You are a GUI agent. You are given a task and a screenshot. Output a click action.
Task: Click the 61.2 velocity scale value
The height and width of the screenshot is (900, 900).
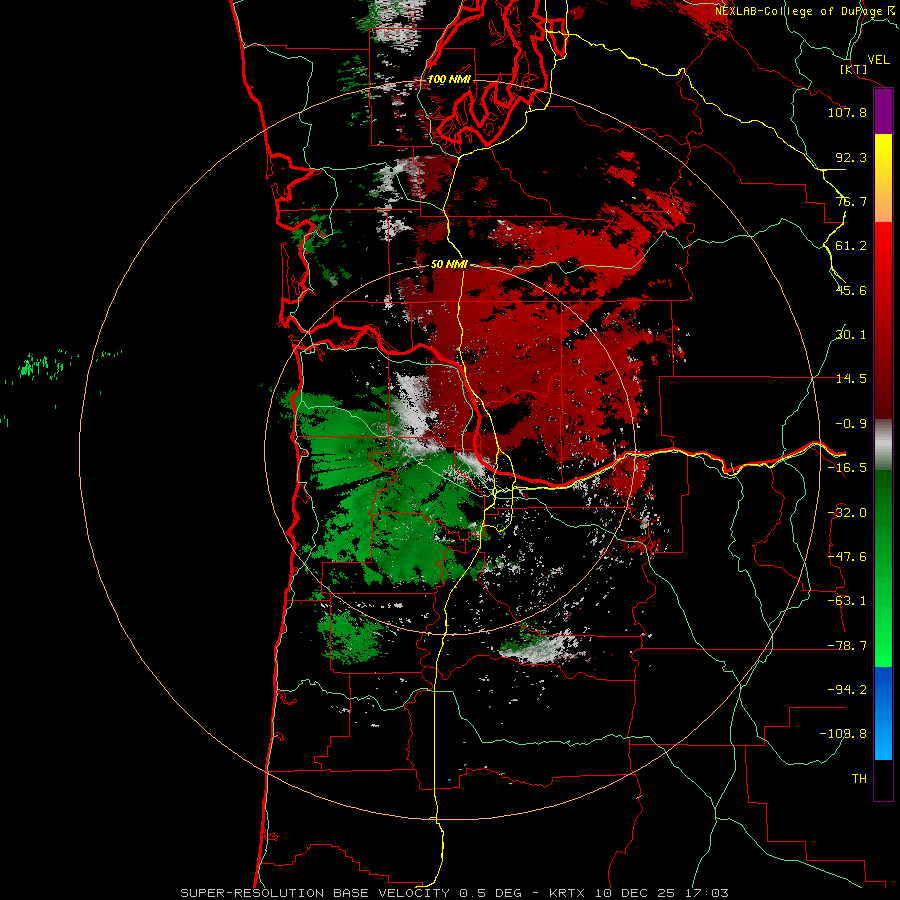pos(851,246)
